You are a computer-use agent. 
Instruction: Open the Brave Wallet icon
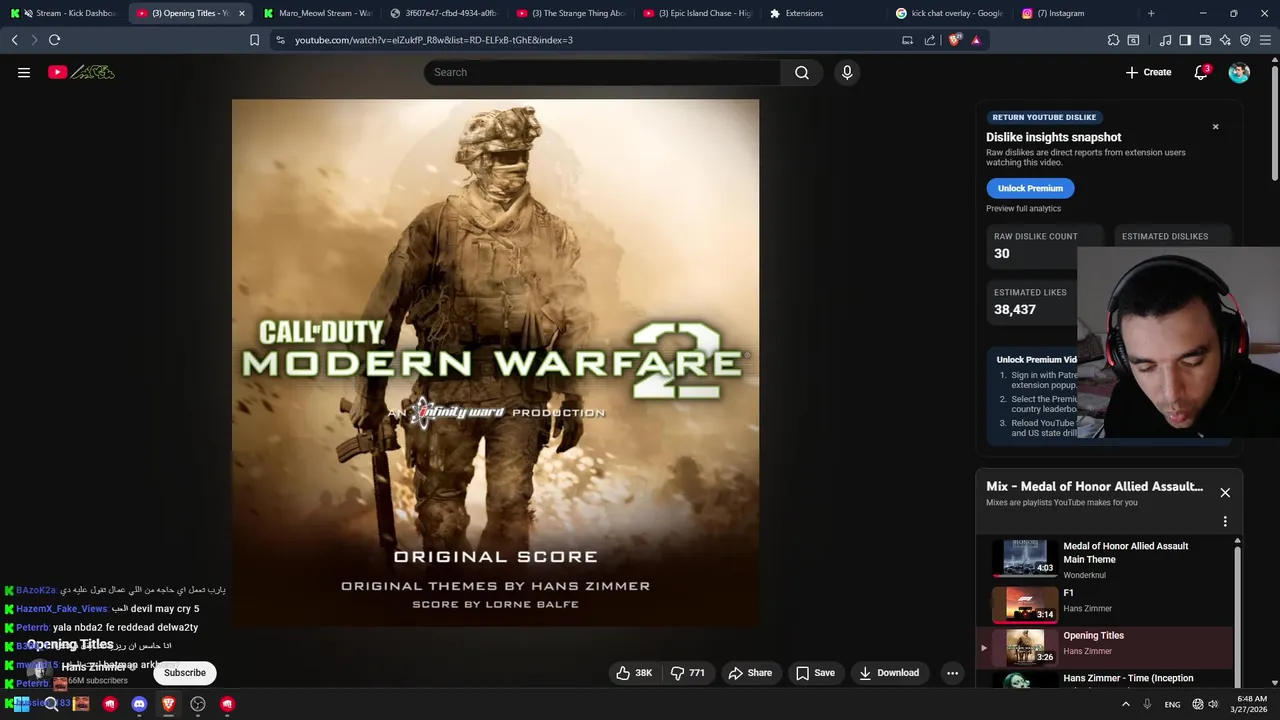[x=1205, y=40]
